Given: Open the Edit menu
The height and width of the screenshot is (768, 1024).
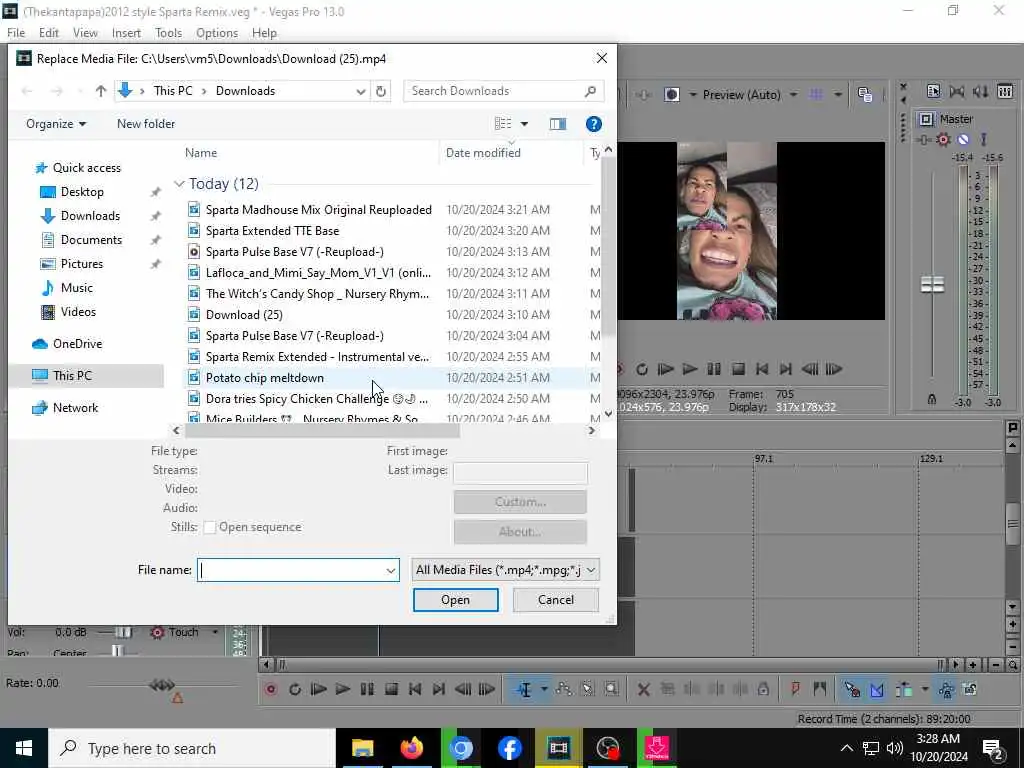Looking at the screenshot, I should (x=48, y=33).
